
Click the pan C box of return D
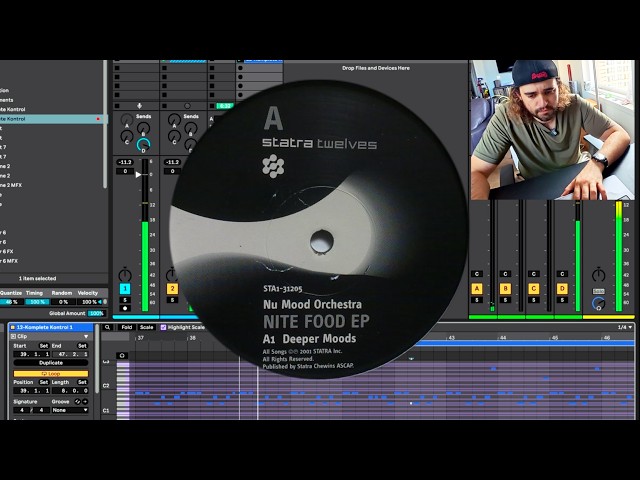click(562, 274)
